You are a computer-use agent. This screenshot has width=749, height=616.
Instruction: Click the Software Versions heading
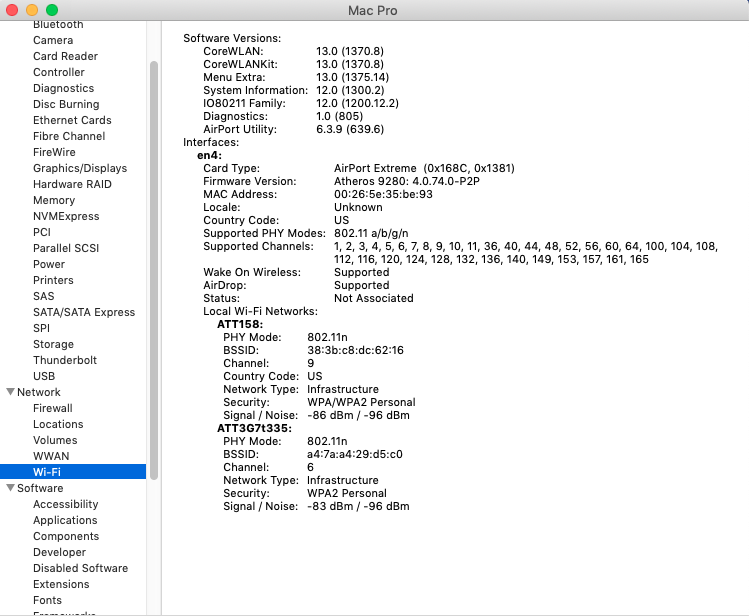(x=232, y=38)
